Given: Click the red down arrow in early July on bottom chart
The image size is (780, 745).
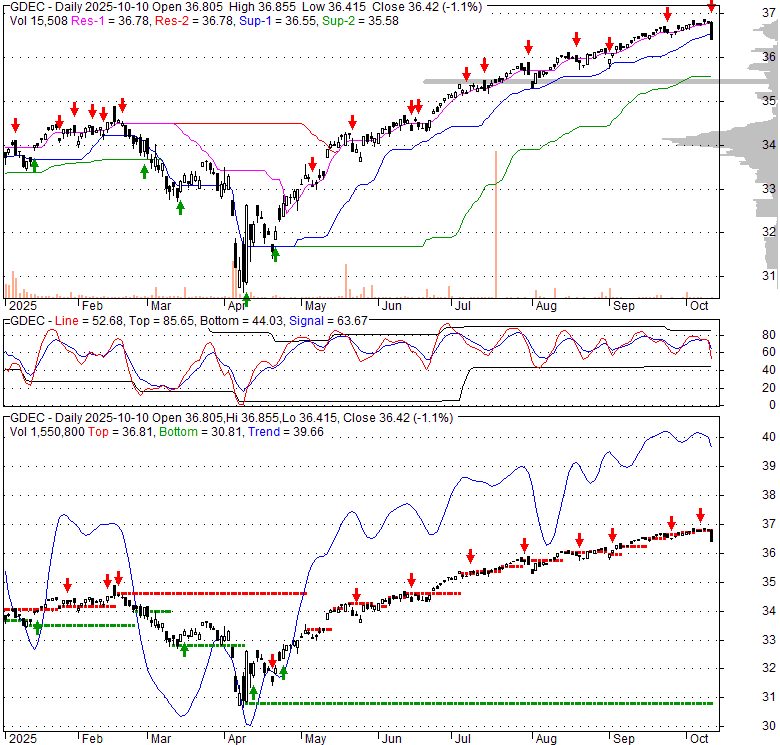Looking at the screenshot, I should (x=469, y=557).
